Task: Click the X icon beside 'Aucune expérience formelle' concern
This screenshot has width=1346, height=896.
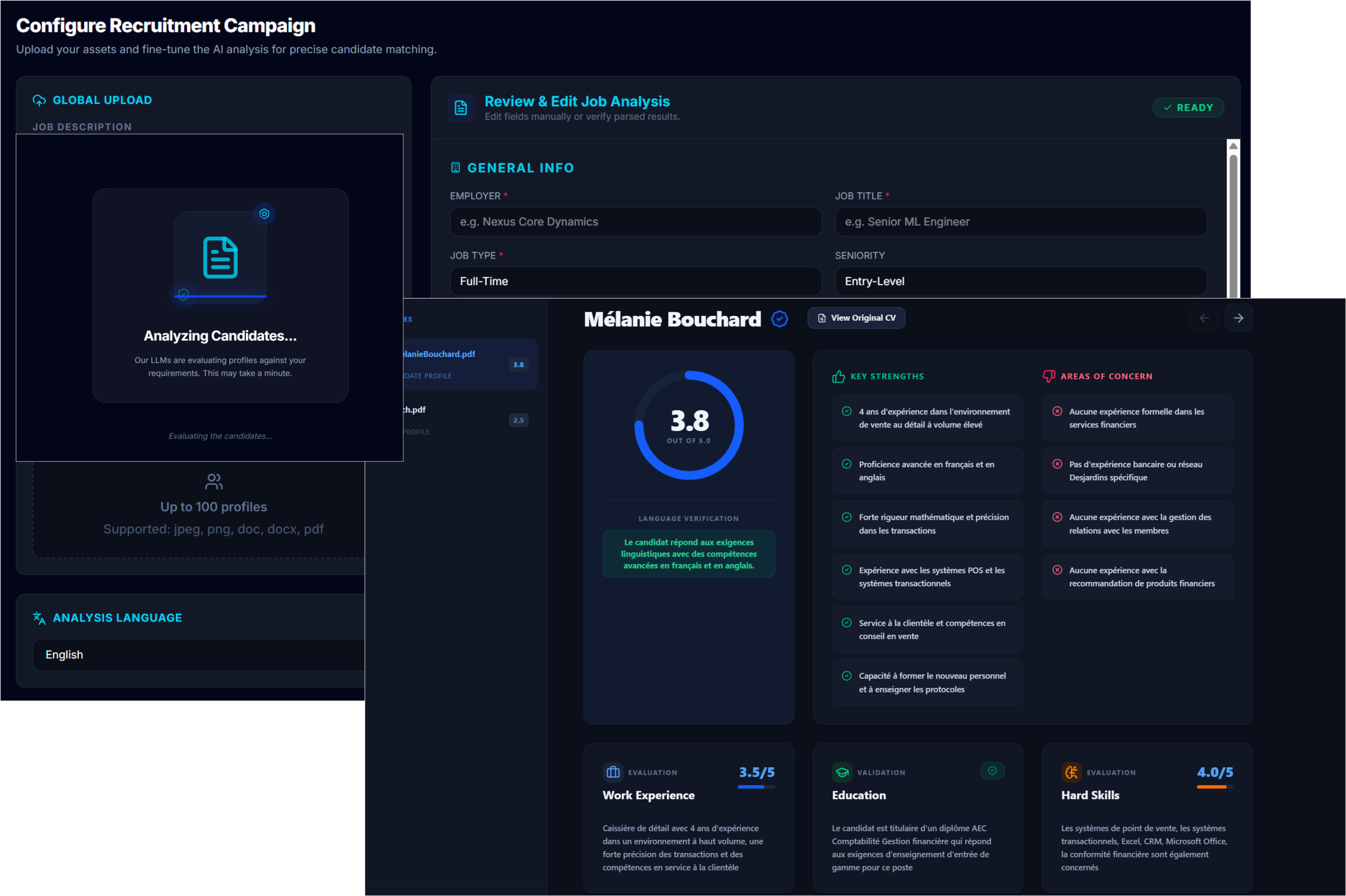Action: click(x=1057, y=411)
